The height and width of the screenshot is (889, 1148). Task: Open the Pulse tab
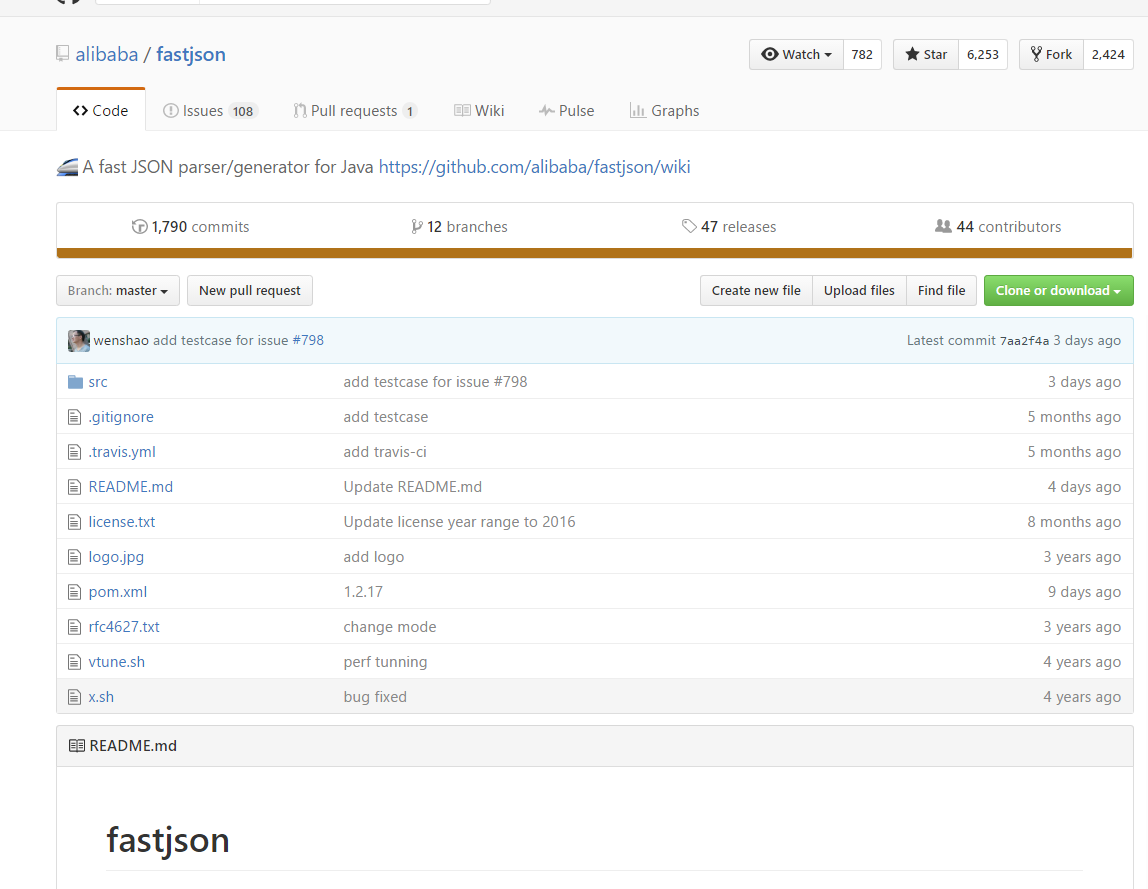tap(567, 111)
